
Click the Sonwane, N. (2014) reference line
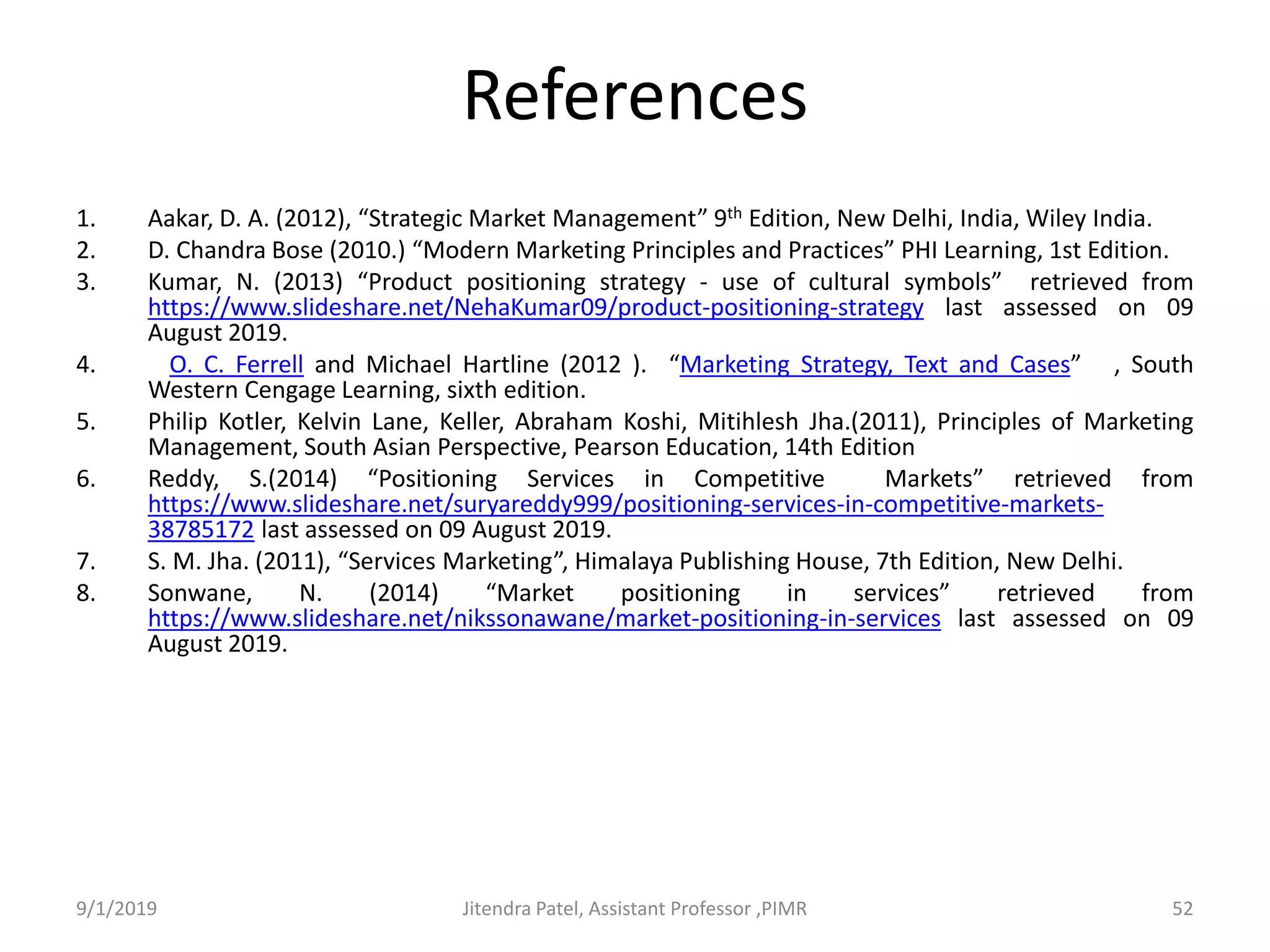point(670,593)
